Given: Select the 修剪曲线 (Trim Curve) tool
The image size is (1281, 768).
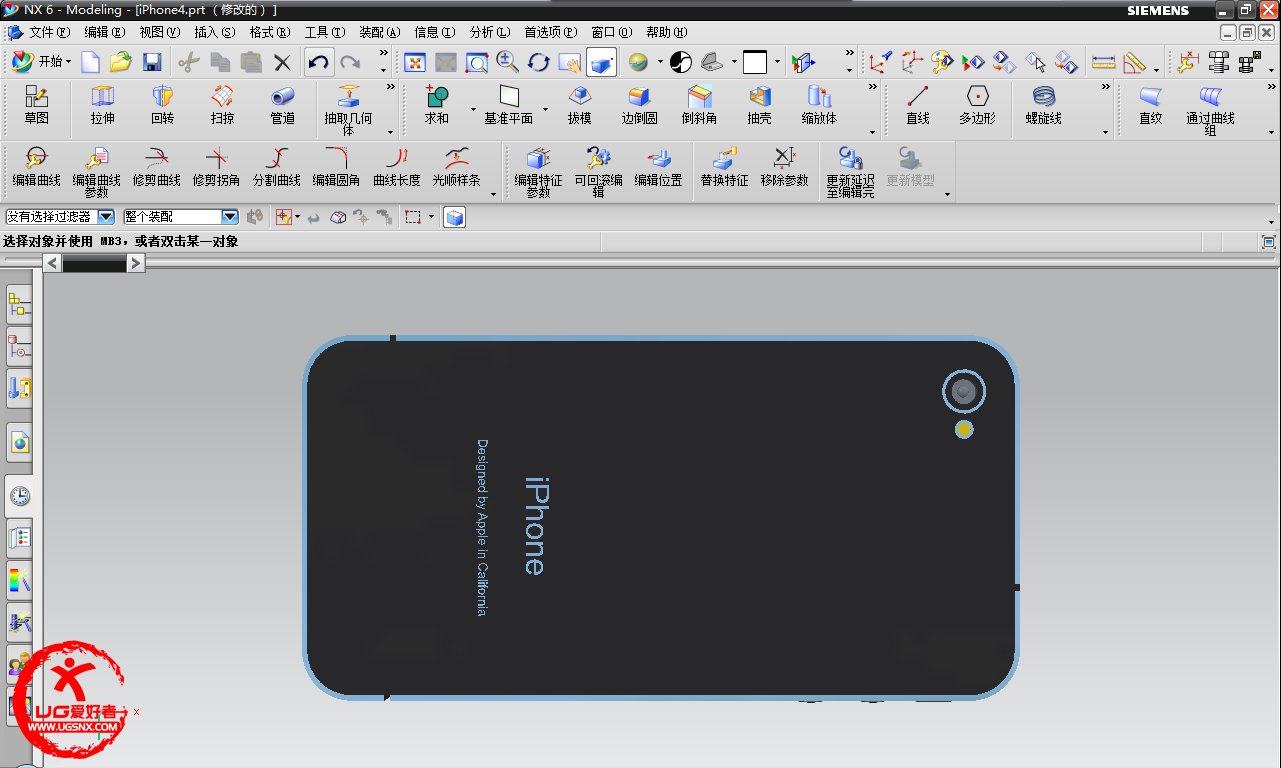Looking at the screenshot, I should [157, 168].
